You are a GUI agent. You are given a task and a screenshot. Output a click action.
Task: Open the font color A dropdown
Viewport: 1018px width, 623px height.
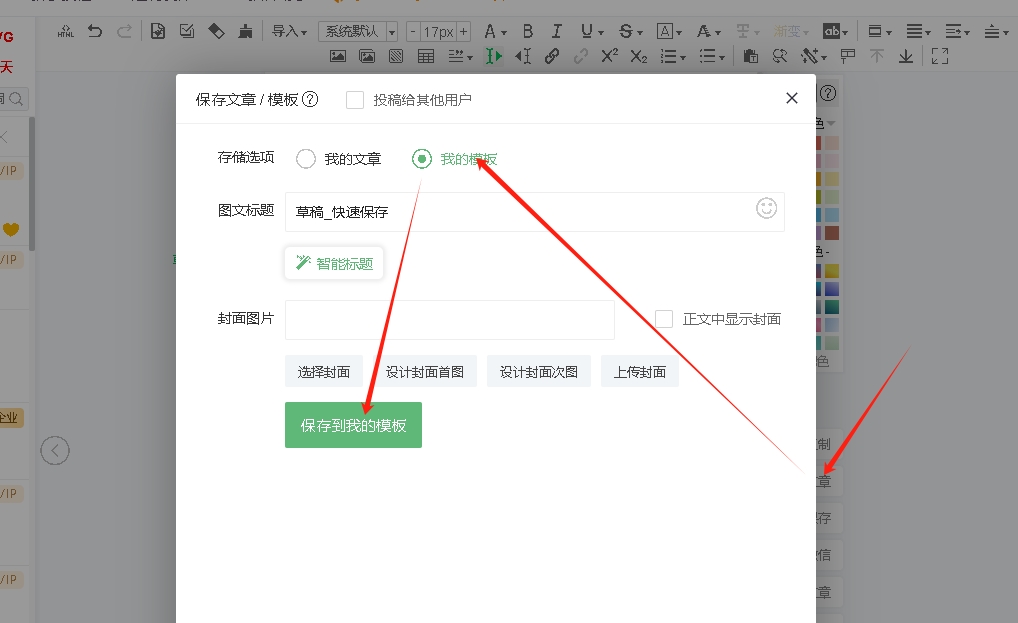click(495, 31)
